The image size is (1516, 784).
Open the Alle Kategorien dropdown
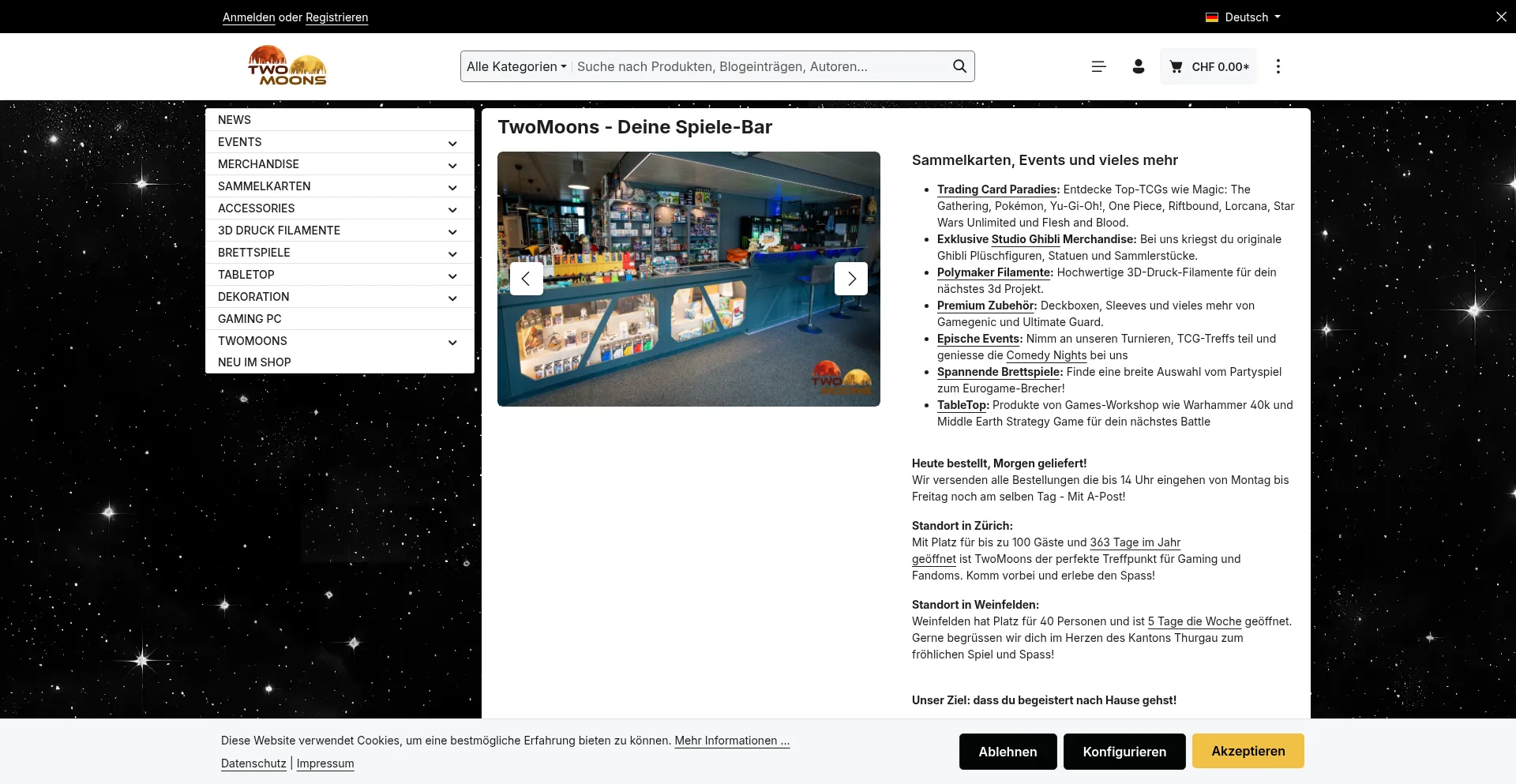(516, 66)
